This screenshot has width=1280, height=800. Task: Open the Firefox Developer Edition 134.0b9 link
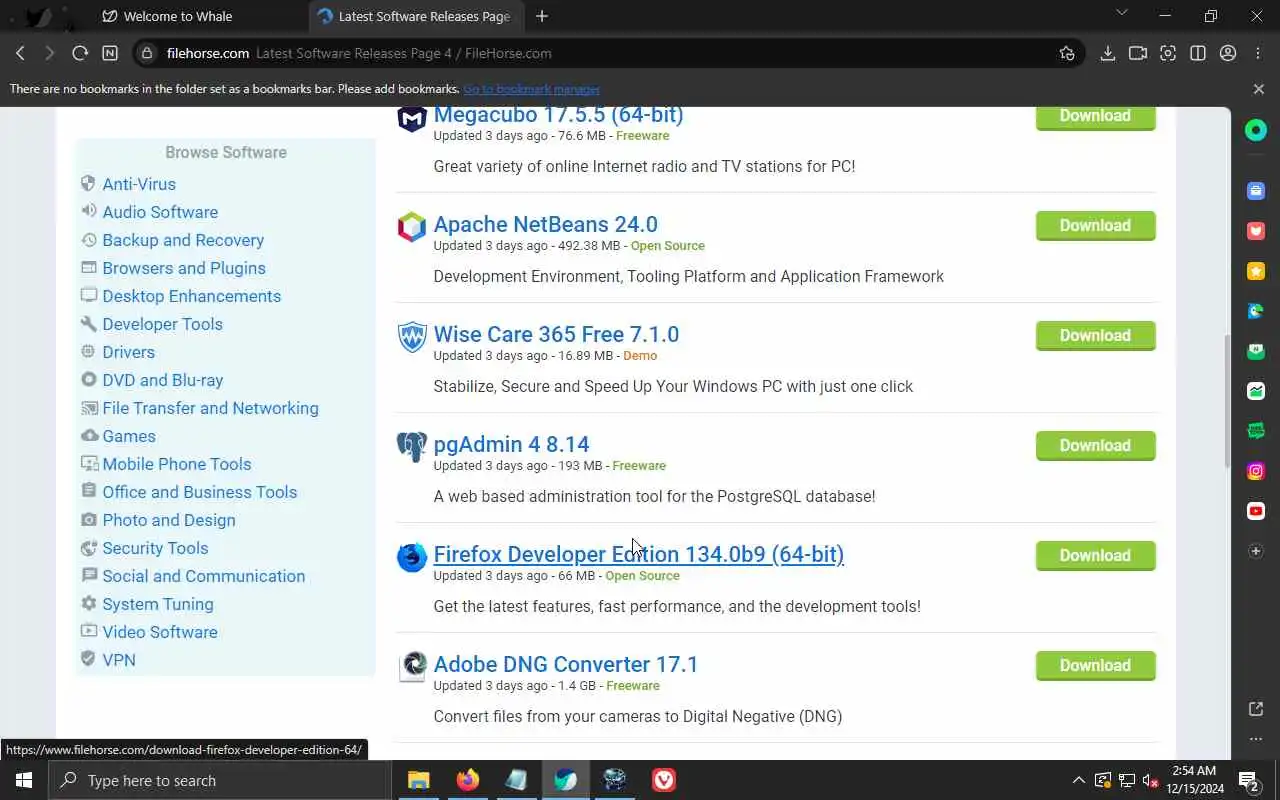pos(638,554)
